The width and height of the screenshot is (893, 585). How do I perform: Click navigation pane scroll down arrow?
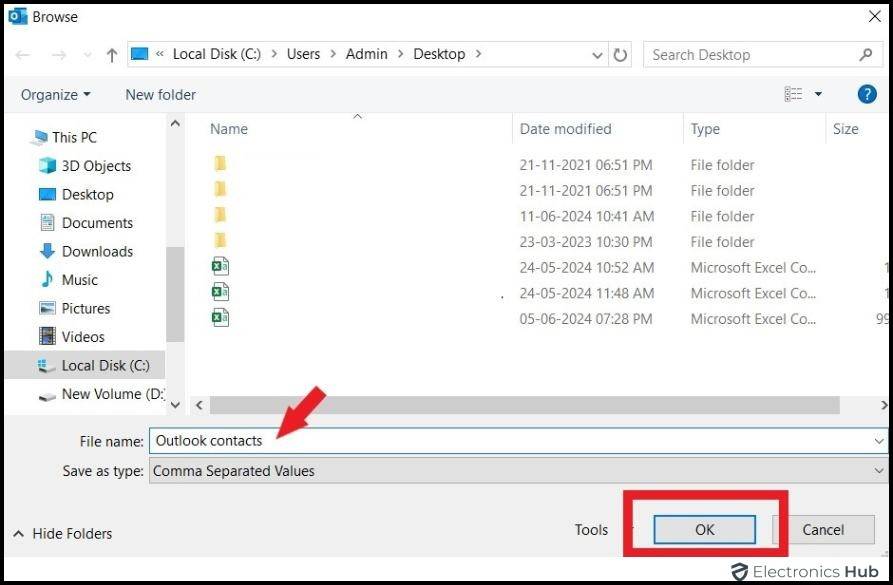(x=175, y=405)
